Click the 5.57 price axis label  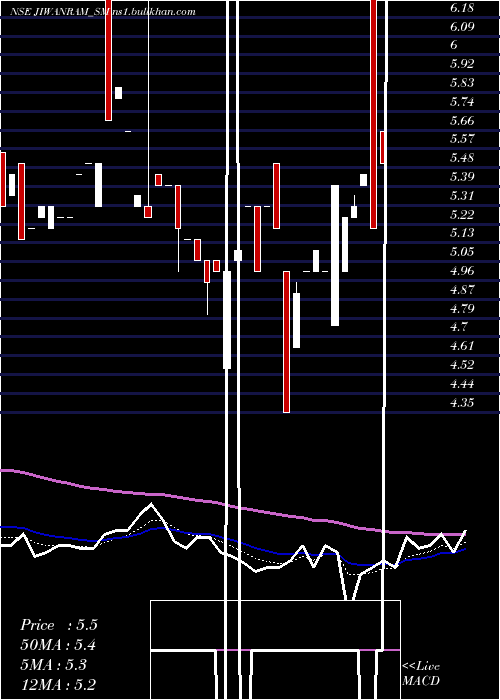point(462,139)
